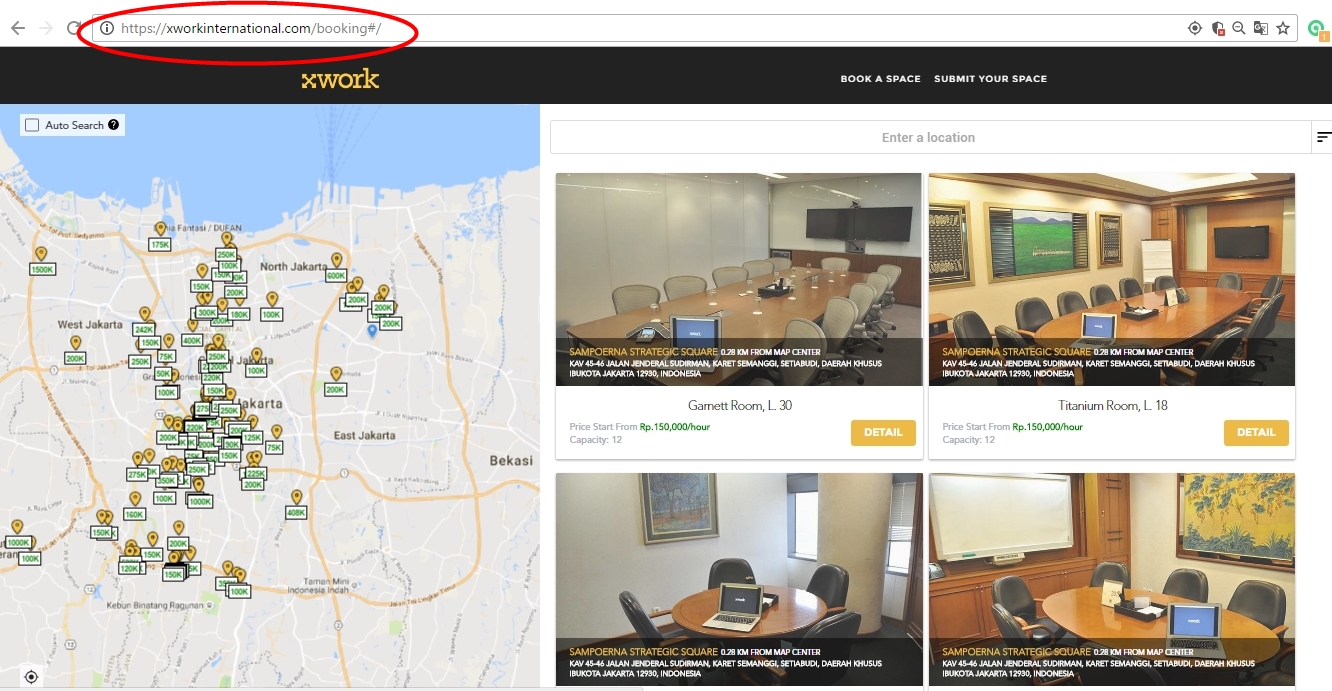This screenshot has width=1332, height=691.
Task: Reload the page with the refresh icon
Action: [x=74, y=28]
